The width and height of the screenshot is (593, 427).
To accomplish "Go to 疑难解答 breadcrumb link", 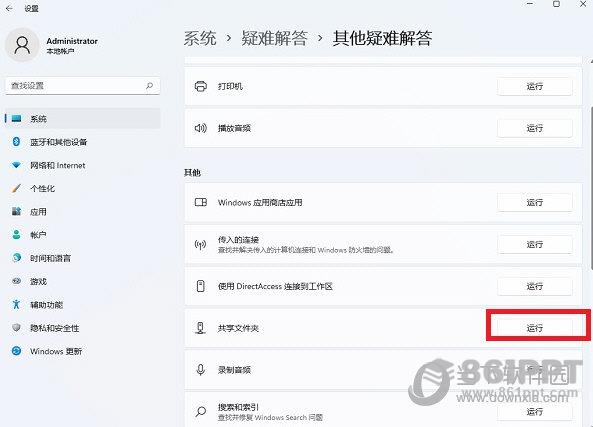I will [x=275, y=38].
